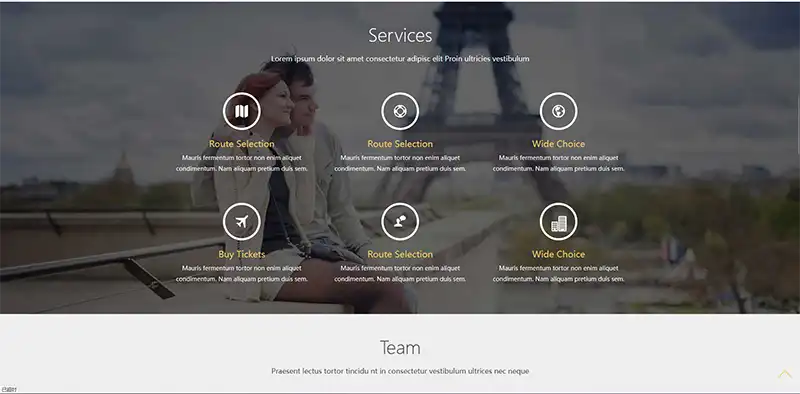Select Route Selection heading below the lifebuoy icon
Image resolution: width=800 pixels, height=394 pixels.
[400, 144]
